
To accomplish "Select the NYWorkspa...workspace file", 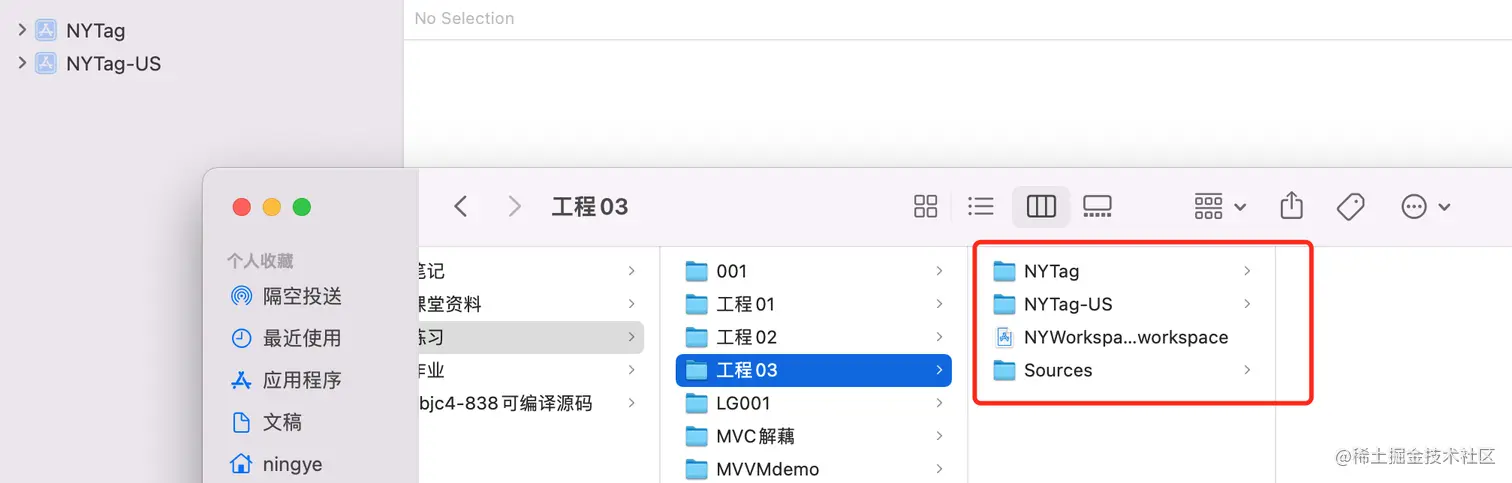I will 1121,337.
